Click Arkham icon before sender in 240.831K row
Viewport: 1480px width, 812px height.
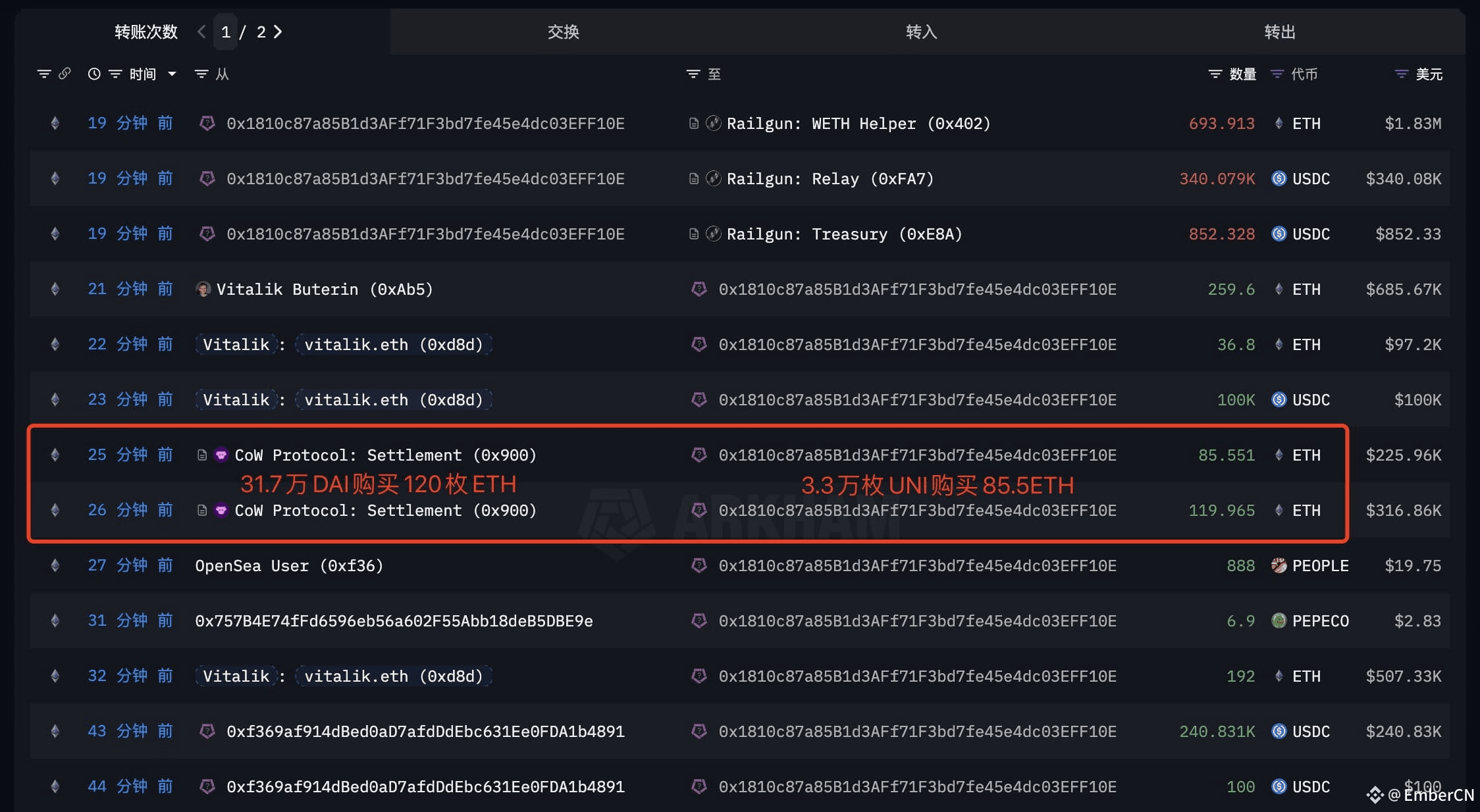click(207, 732)
